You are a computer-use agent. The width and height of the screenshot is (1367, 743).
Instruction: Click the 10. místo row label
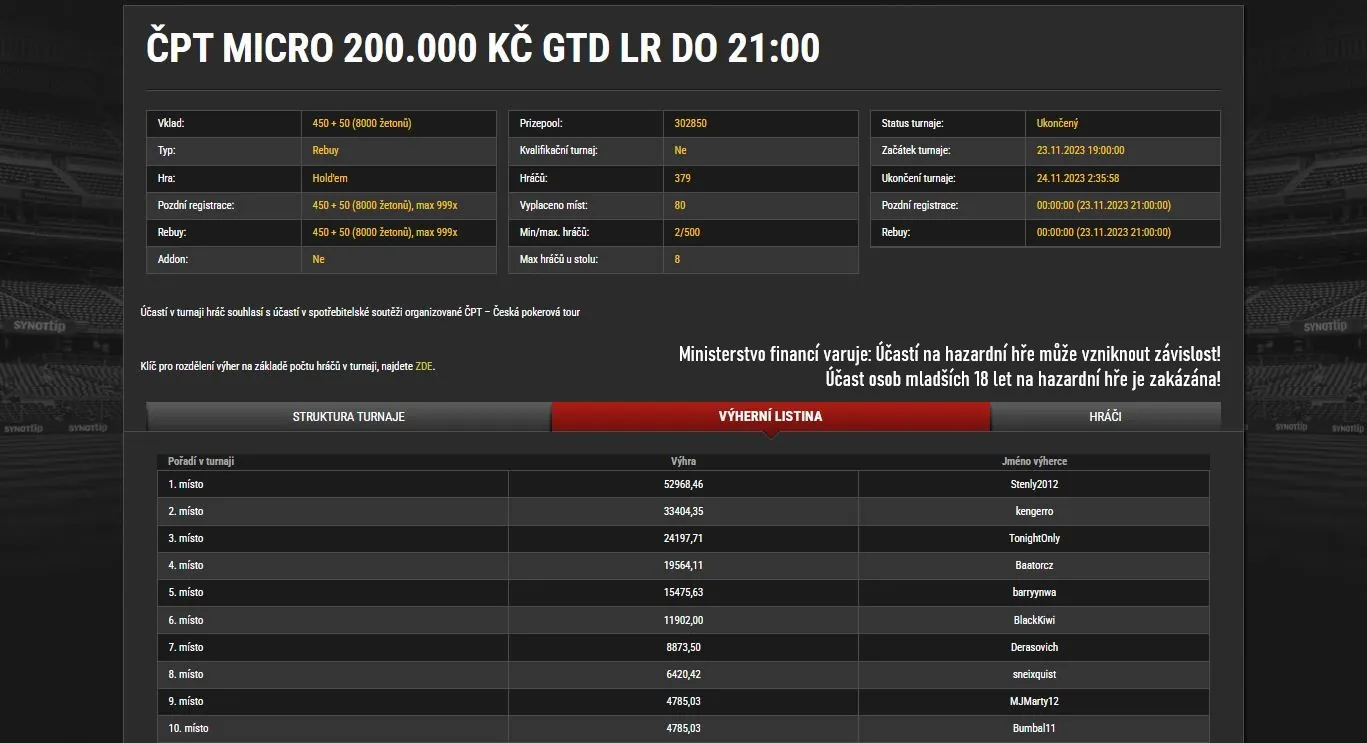(x=188, y=728)
